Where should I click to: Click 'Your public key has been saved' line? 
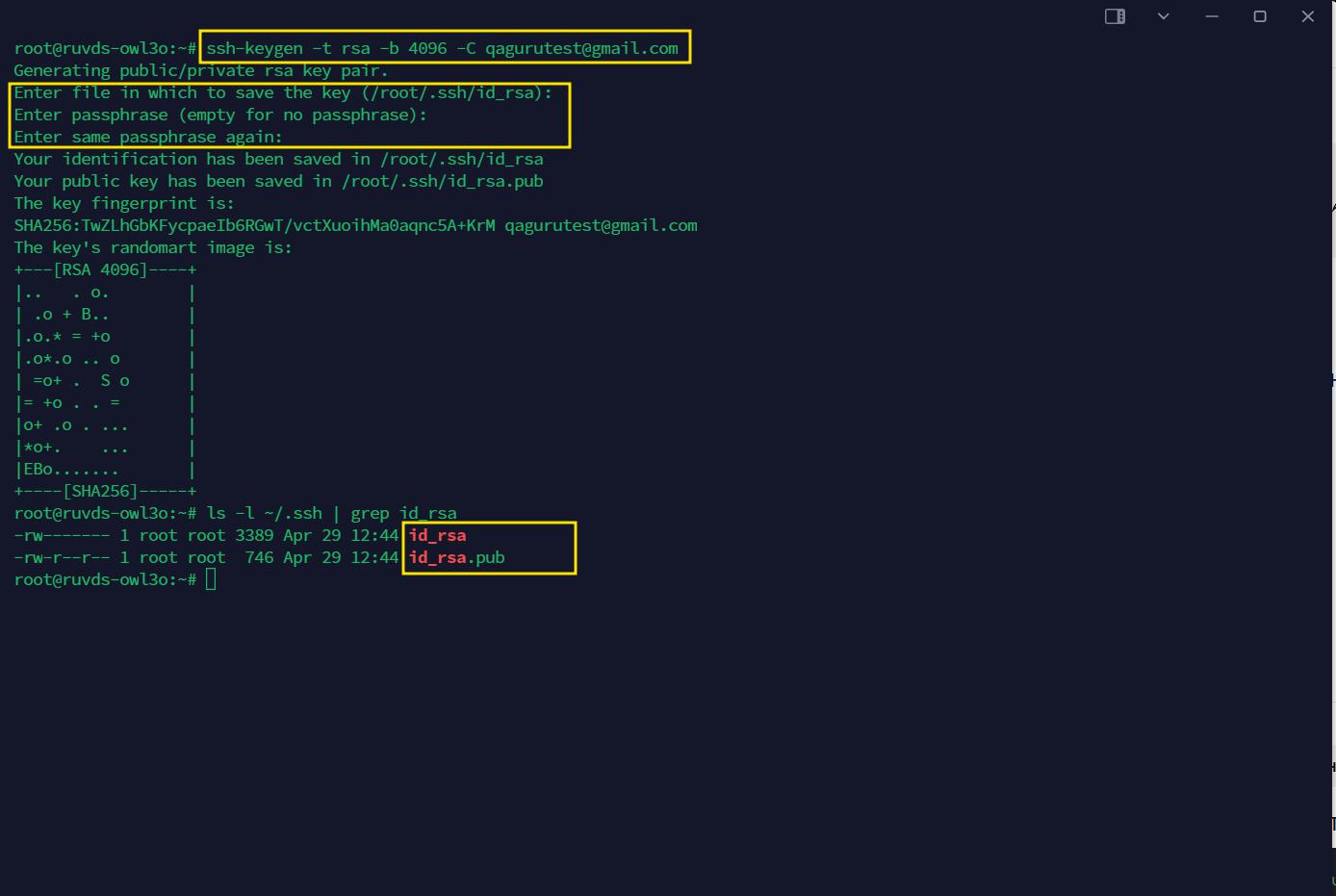278,181
